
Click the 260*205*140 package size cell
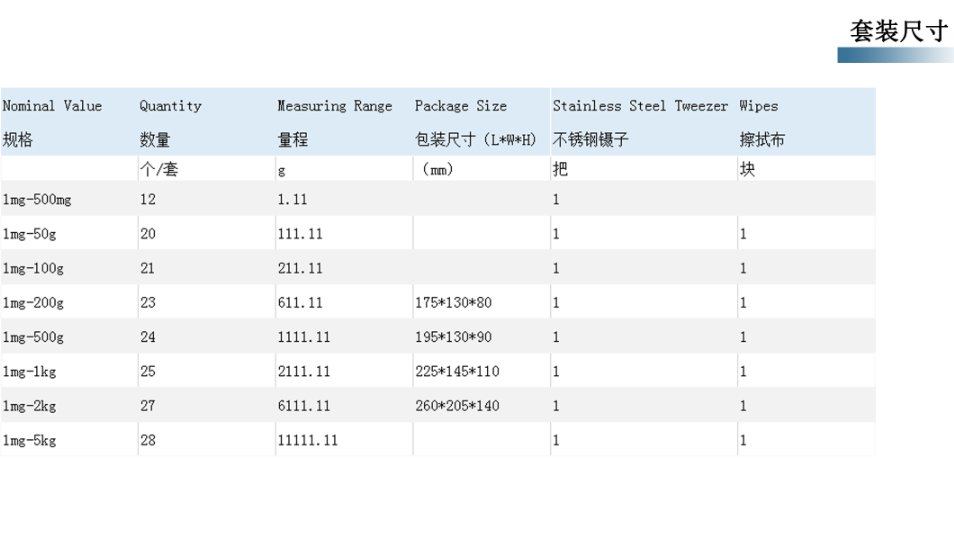[x=457, y=406]
